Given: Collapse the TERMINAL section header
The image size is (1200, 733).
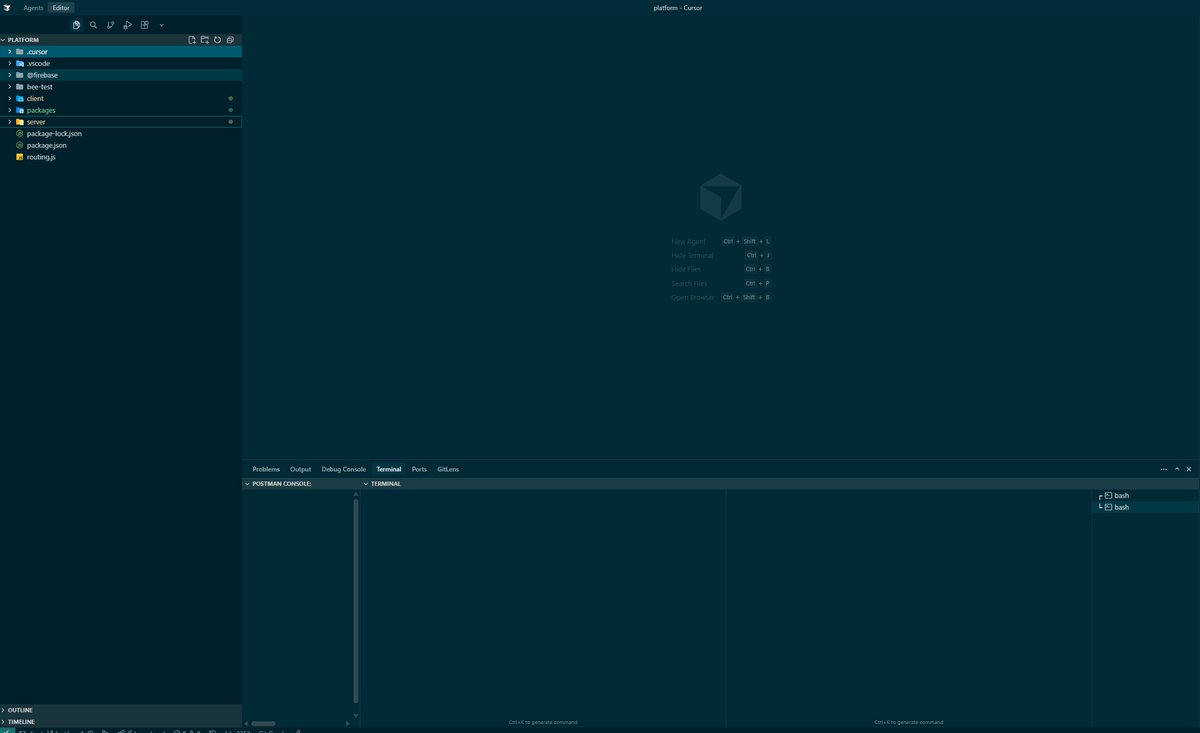Looking at the screenshot, I should (780, 484).
